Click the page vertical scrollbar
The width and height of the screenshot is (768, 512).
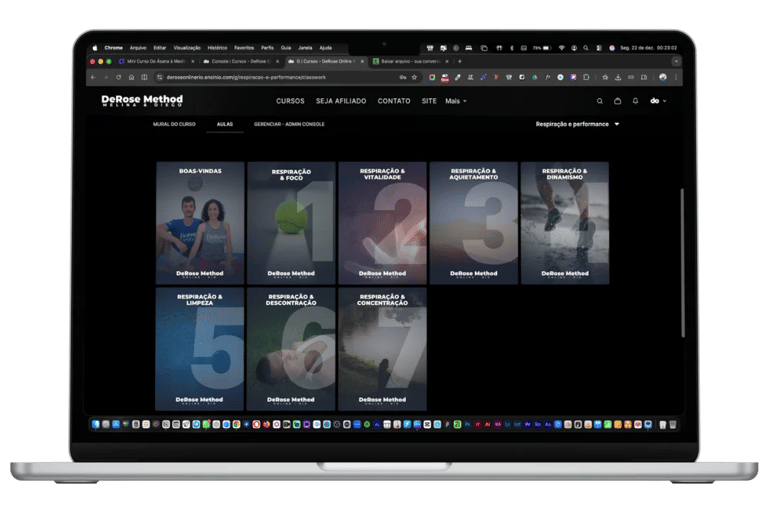[682, 263]
